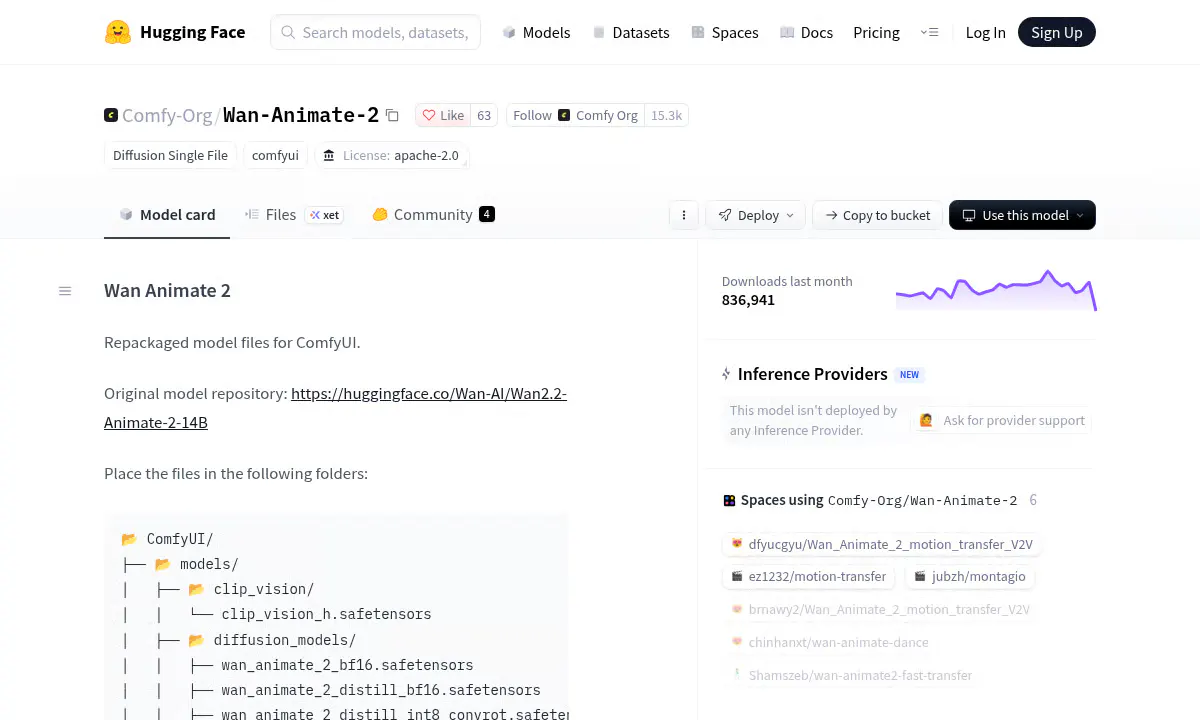Expand the Deploy dropdown
Viewport: 1200px width, 720px height.
click(755, 215)
